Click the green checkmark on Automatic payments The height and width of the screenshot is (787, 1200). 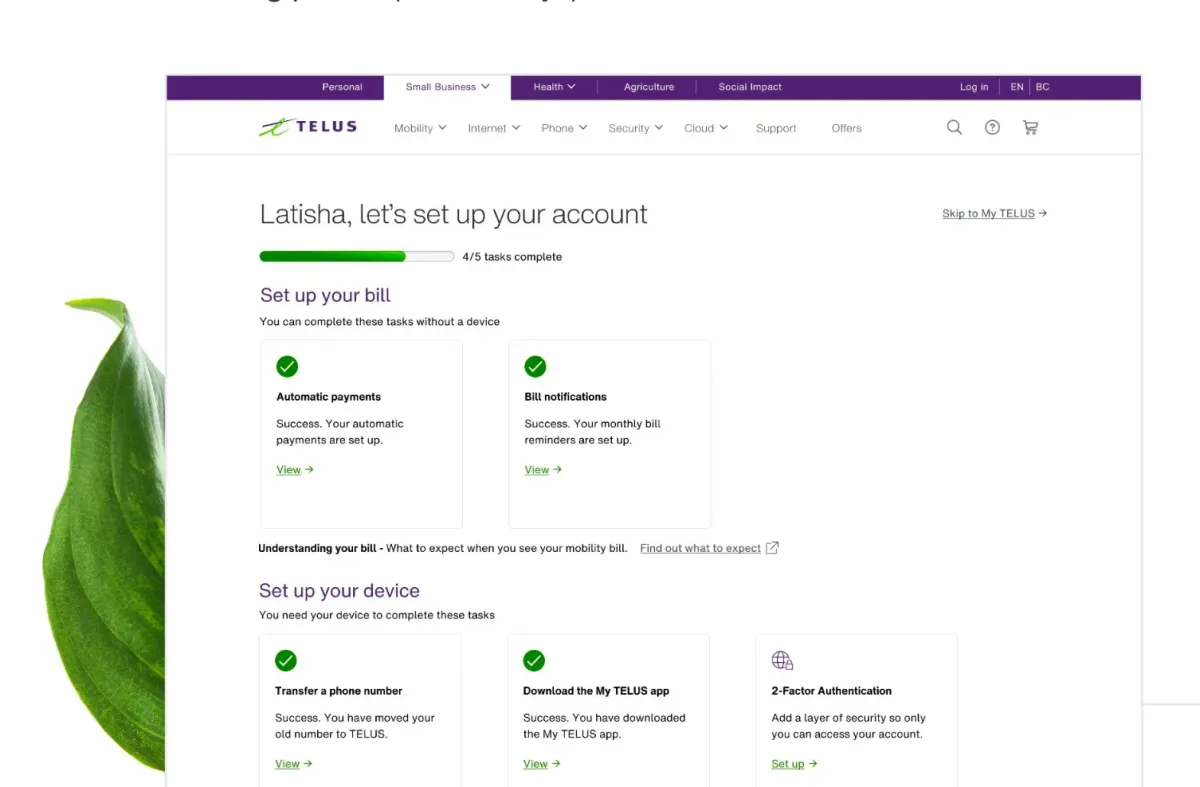coord(287,366)
